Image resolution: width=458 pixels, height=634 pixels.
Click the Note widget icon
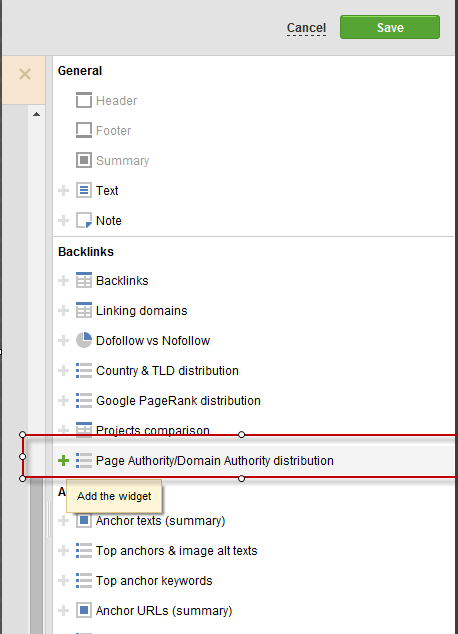pos(84,220)
